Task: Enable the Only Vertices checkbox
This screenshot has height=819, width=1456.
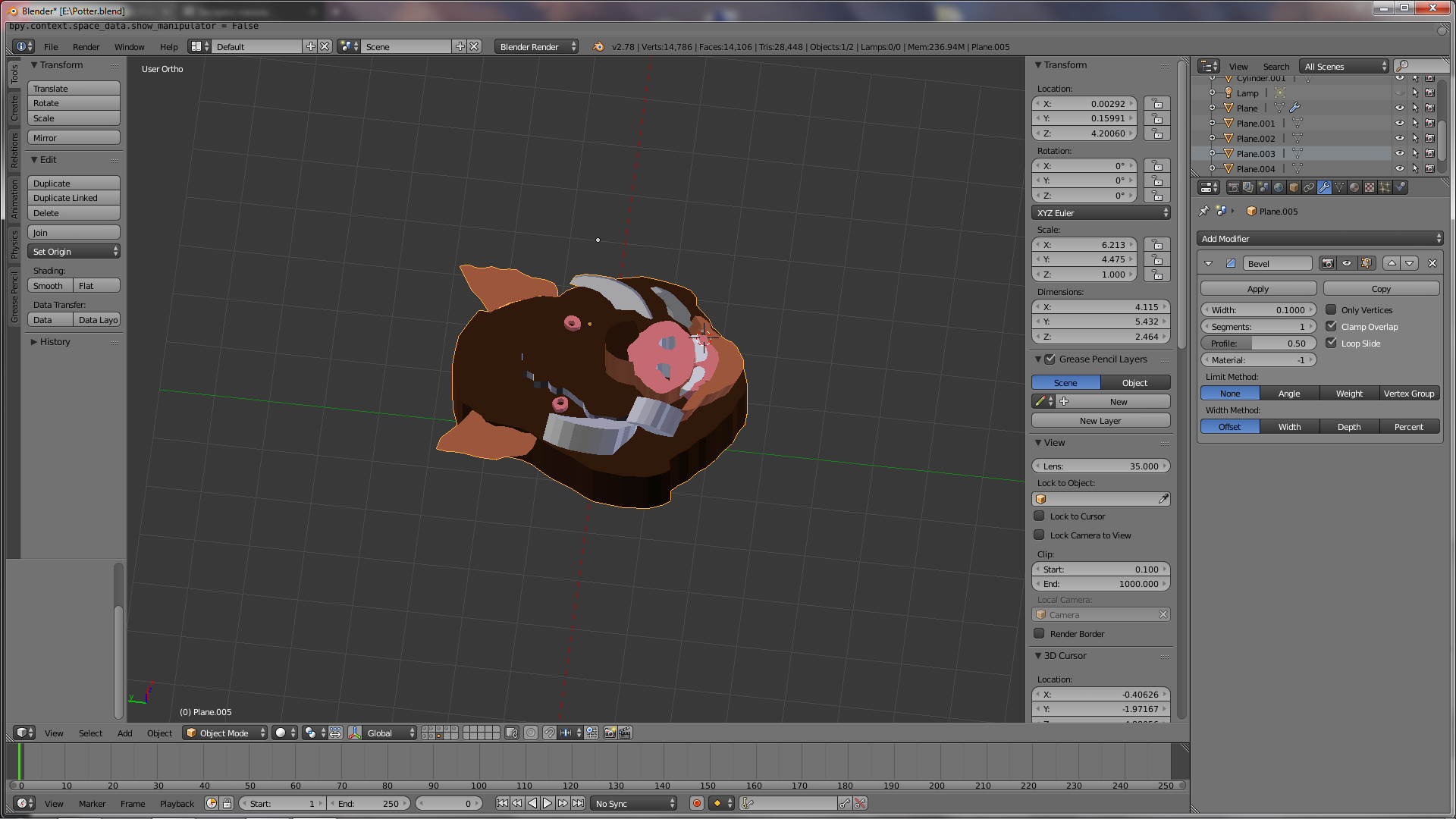Action: tap(1331, 309)
